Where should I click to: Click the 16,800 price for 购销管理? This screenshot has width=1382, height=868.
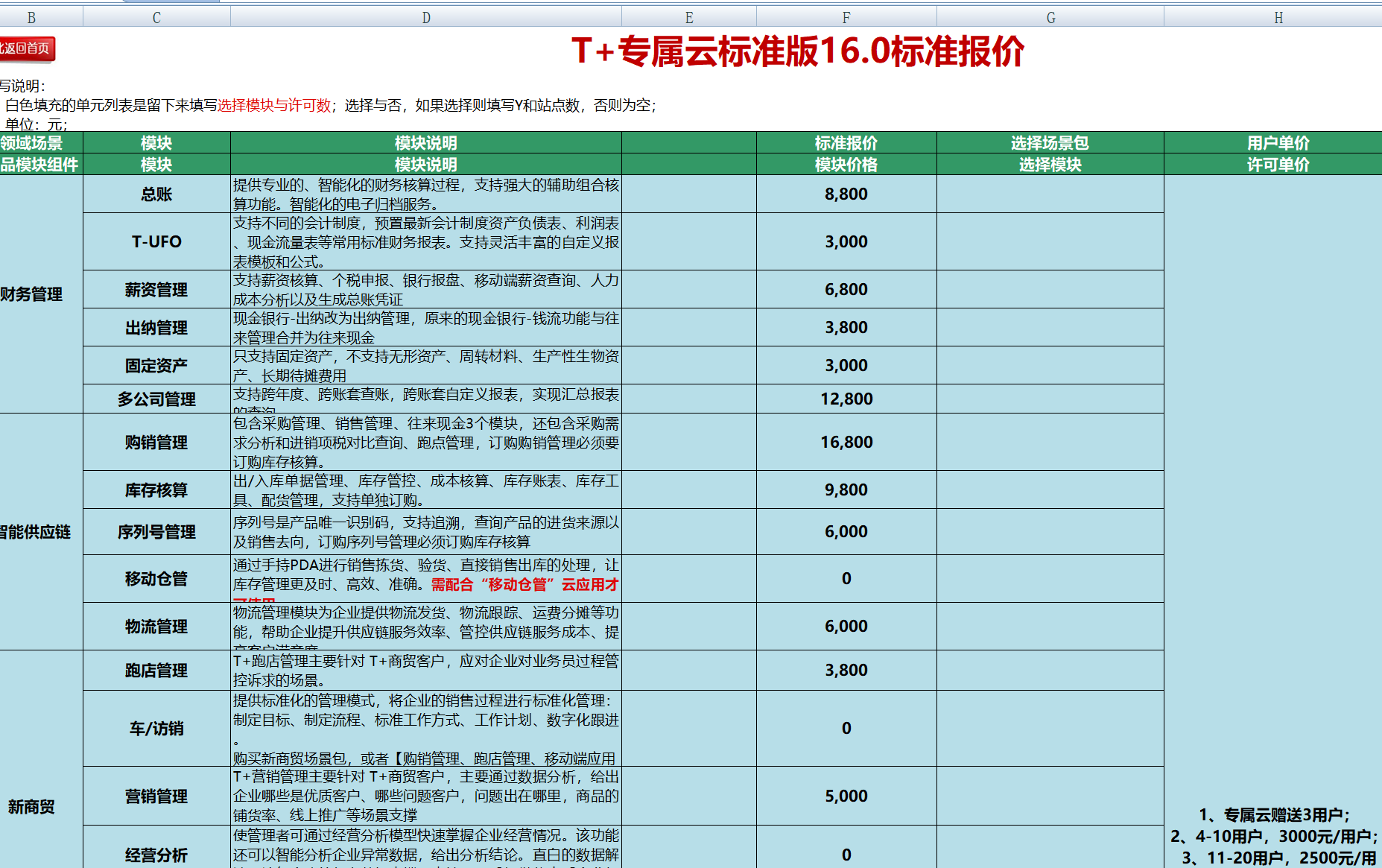click(846, 442)
